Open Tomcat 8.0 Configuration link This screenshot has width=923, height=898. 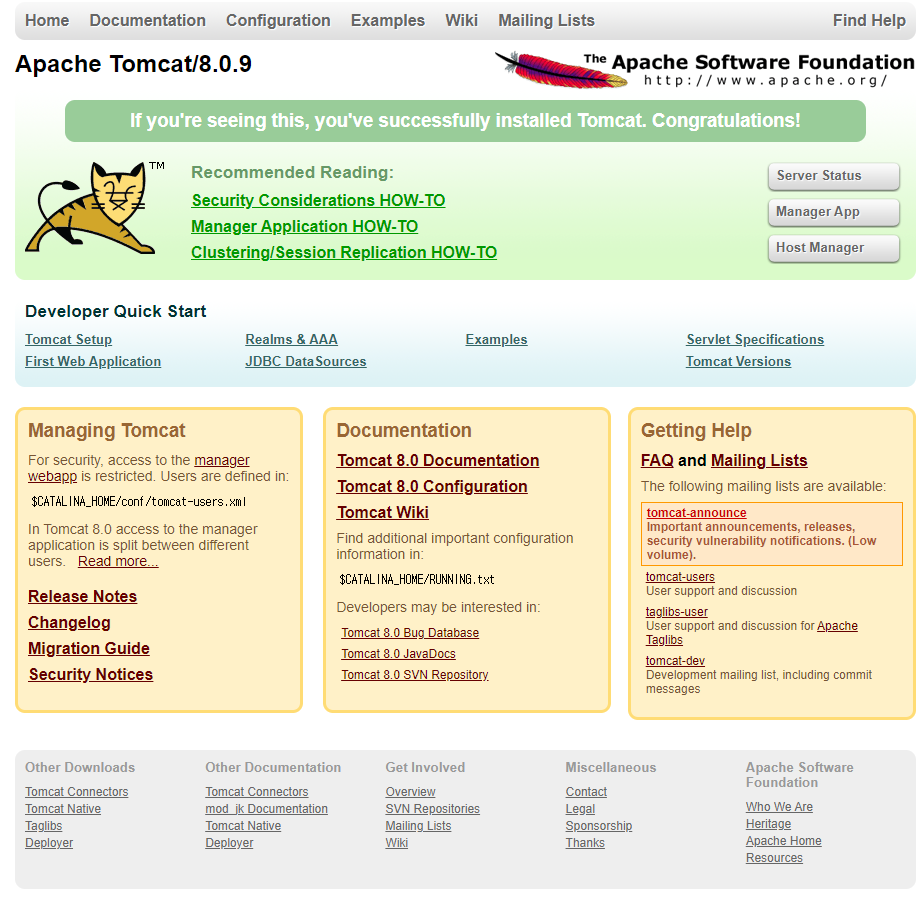point(432,487)
